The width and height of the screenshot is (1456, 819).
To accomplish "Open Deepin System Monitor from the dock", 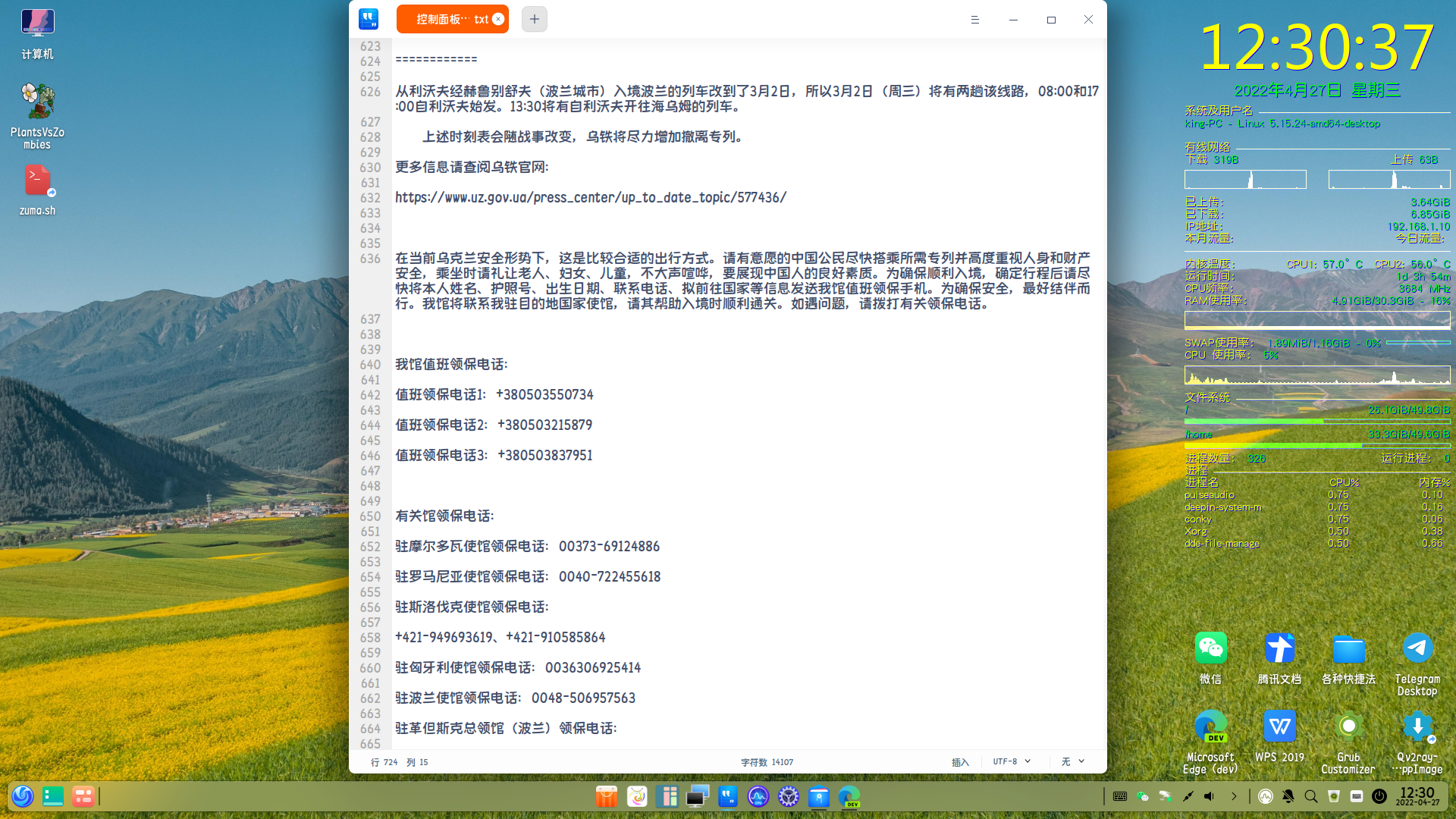I will (758, 797).
